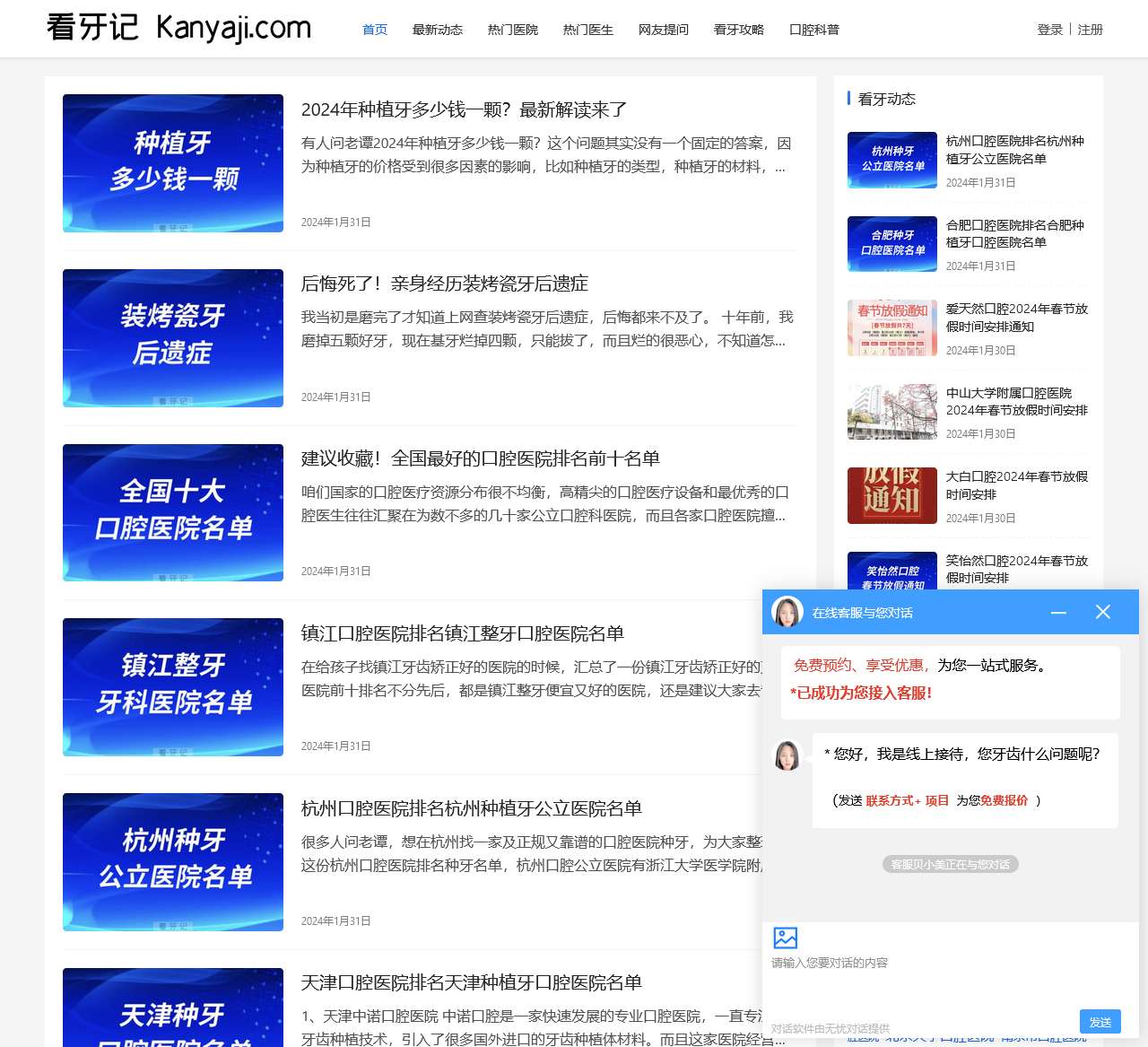This screenshot has height=1047, width=1148.
Task: Focus the chat message input field
Action: tap(951, 982)
